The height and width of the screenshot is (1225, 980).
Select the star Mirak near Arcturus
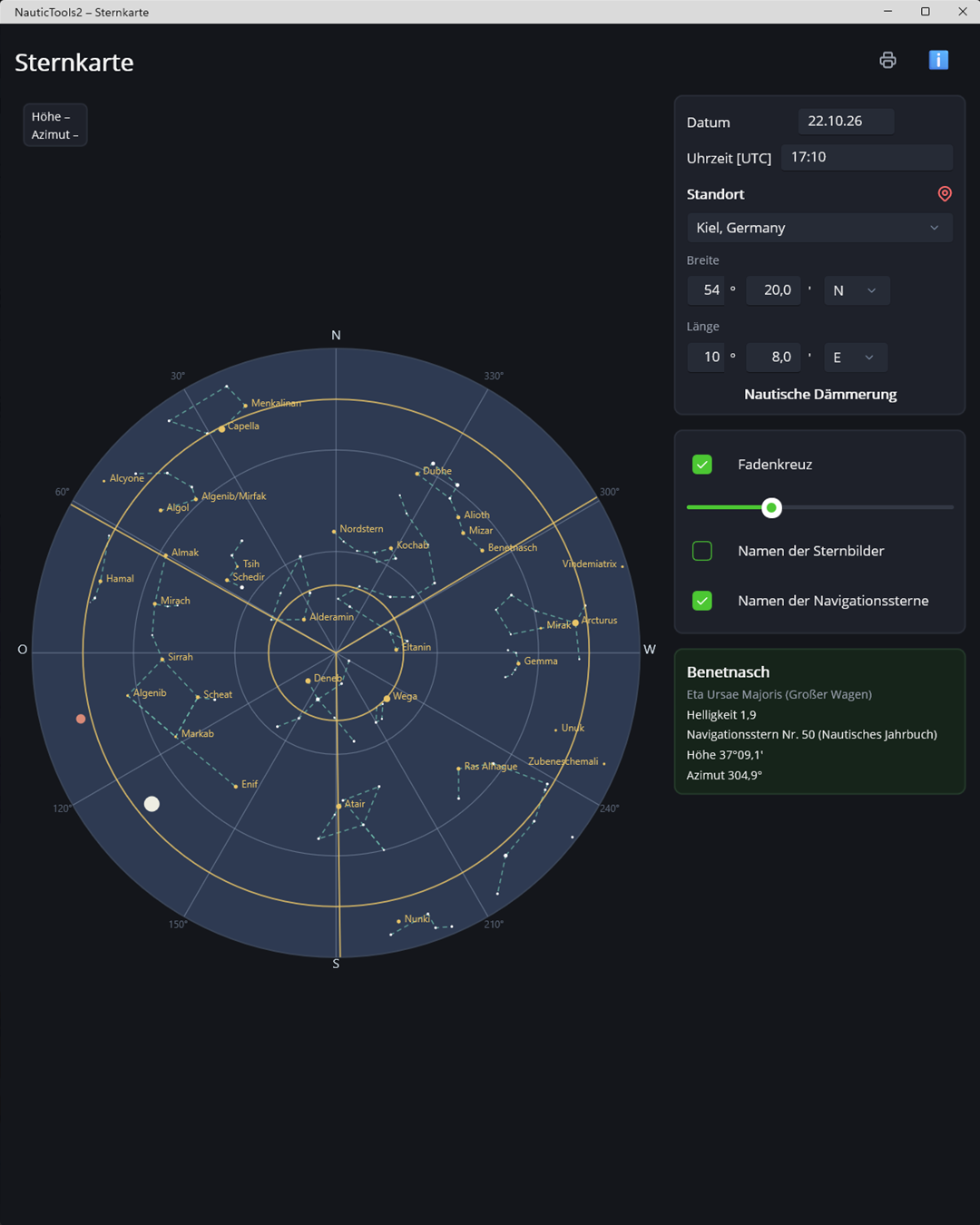point(542,627)
